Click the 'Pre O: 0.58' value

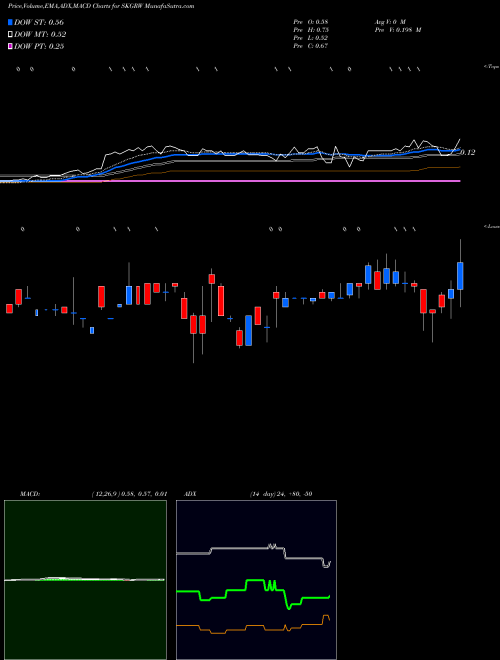pyautogui.click(x=311, y=21)
